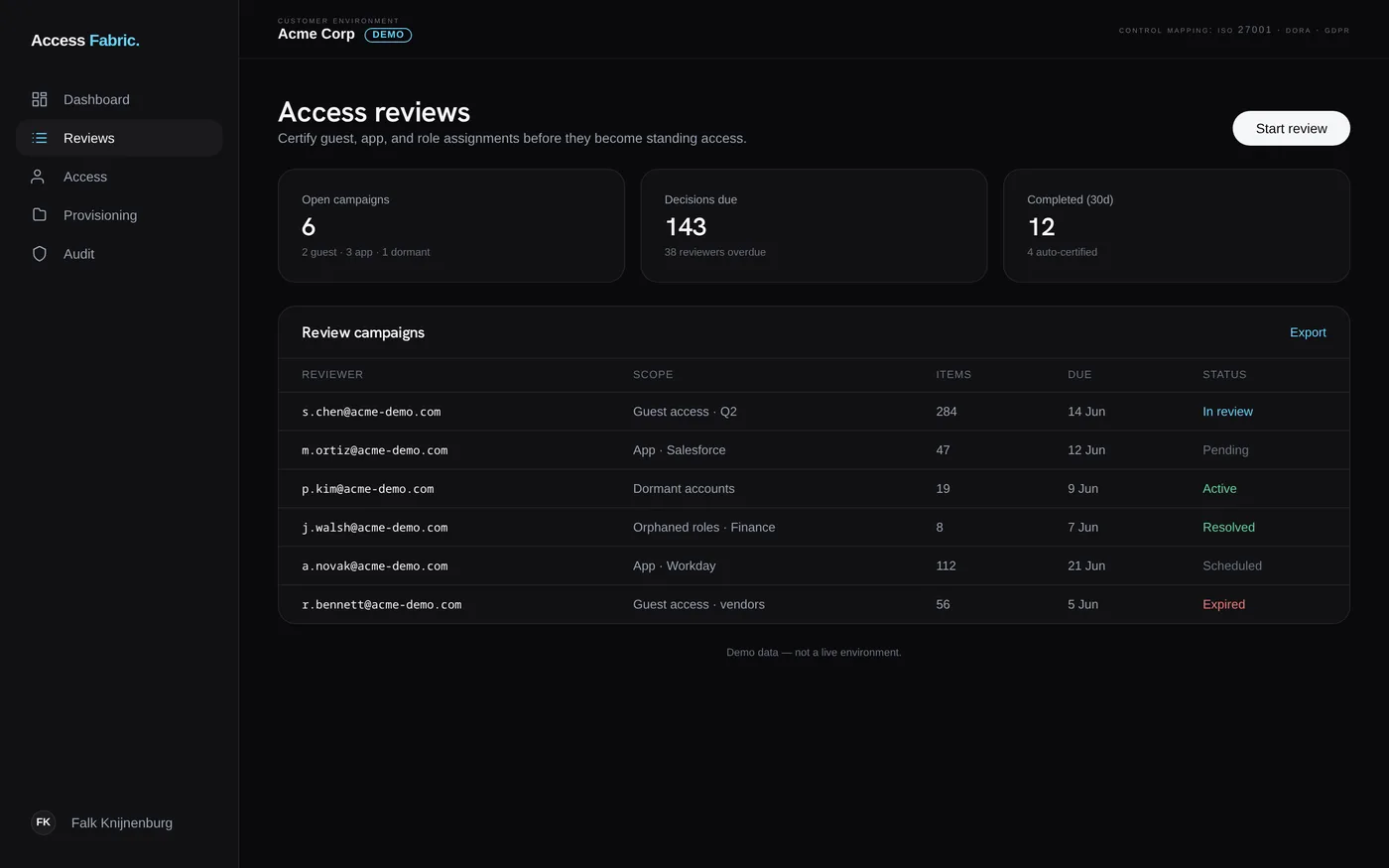Click scope App · Salesforce
This screenshot has width=1389, height=868.
coord(680,450)
